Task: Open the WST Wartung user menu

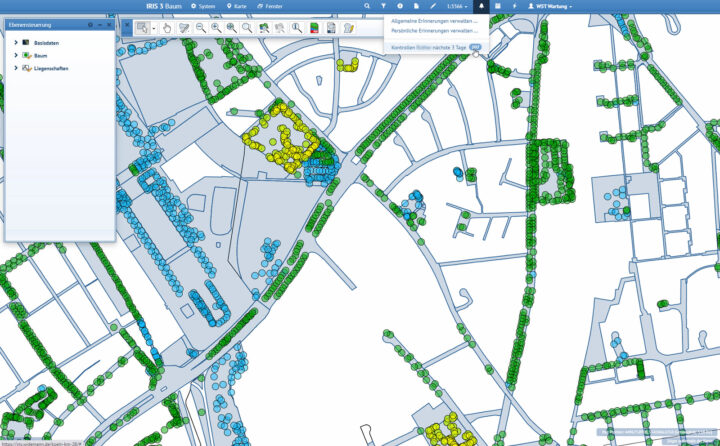Action: 550,6
